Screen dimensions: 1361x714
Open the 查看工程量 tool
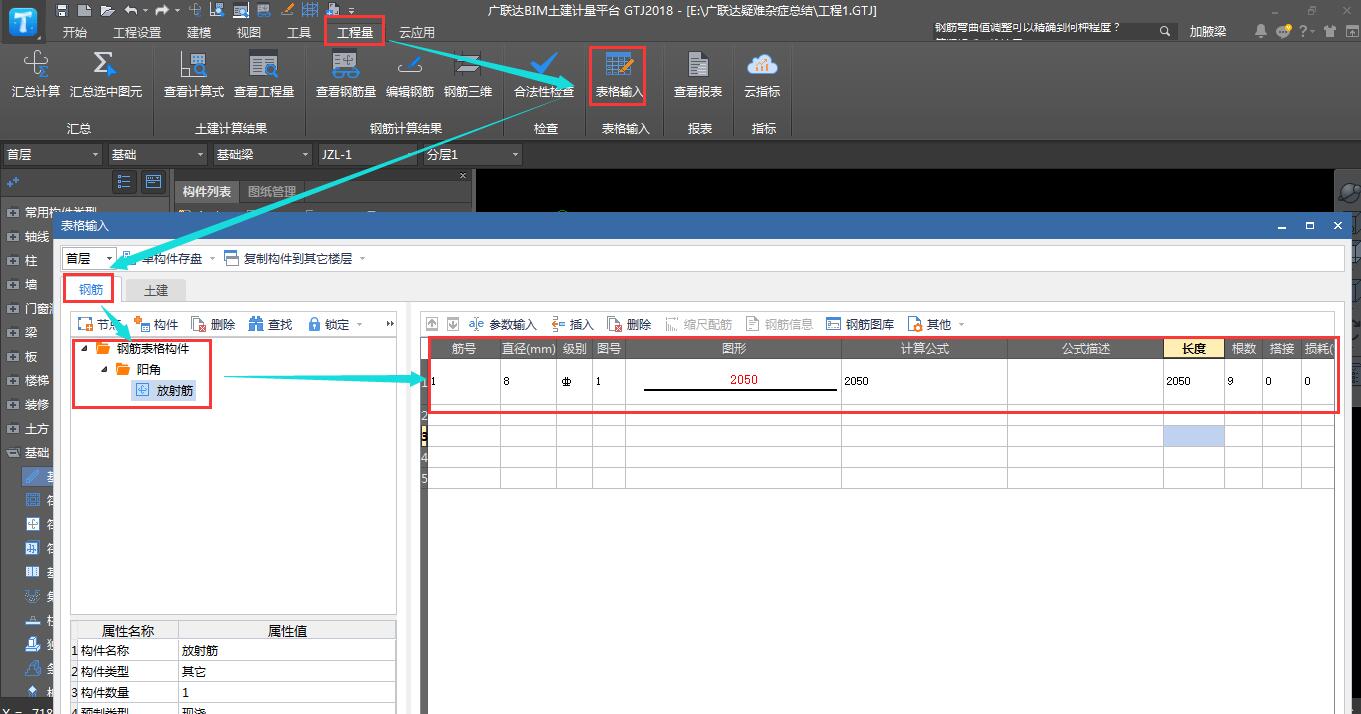[264, 75]
